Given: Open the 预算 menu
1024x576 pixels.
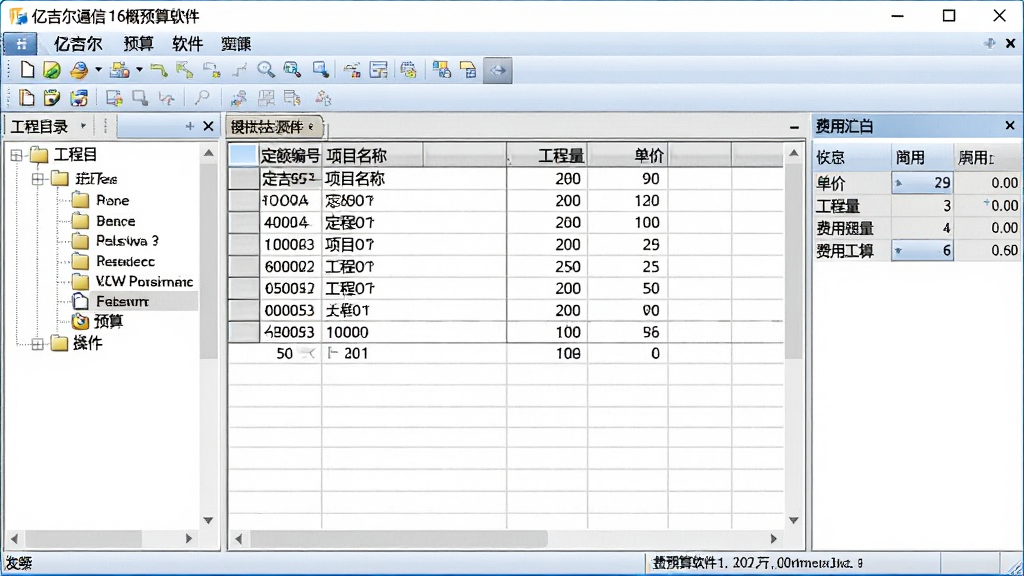Looking at the screenshot, I should pyautogui.click(x=138, y=44).
